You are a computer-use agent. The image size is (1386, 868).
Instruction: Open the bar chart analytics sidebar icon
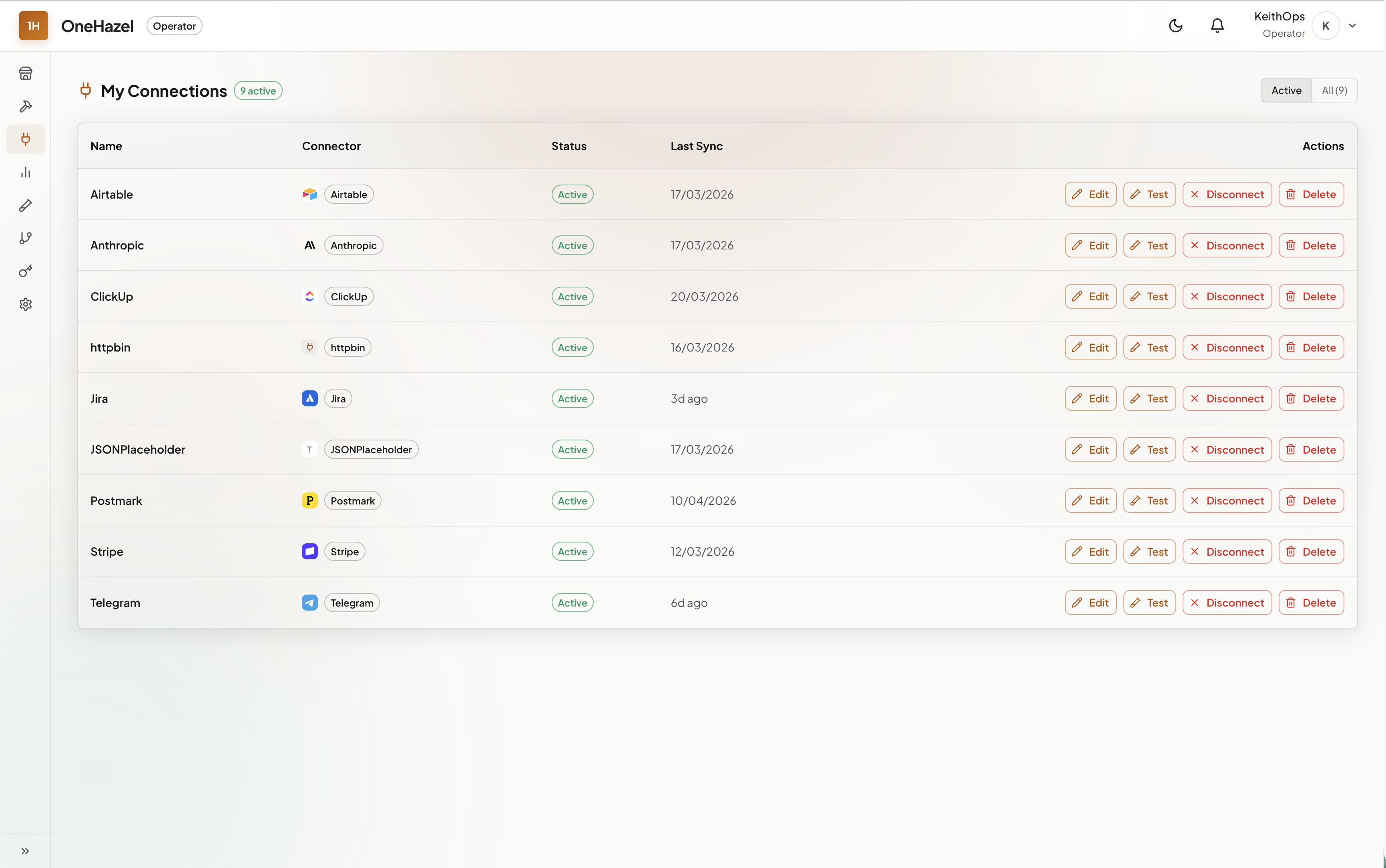25,172
